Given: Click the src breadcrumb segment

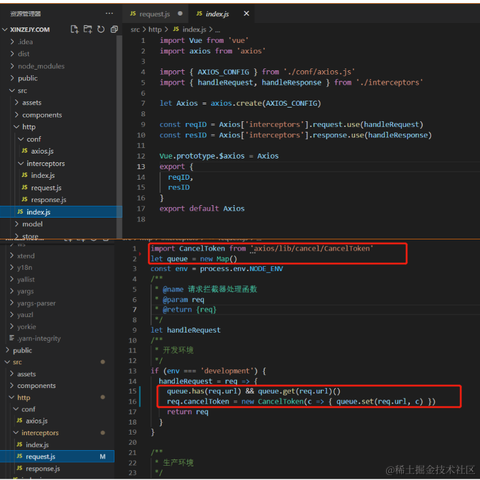Looking at the screenshot, I should click(x=135, y=30).
